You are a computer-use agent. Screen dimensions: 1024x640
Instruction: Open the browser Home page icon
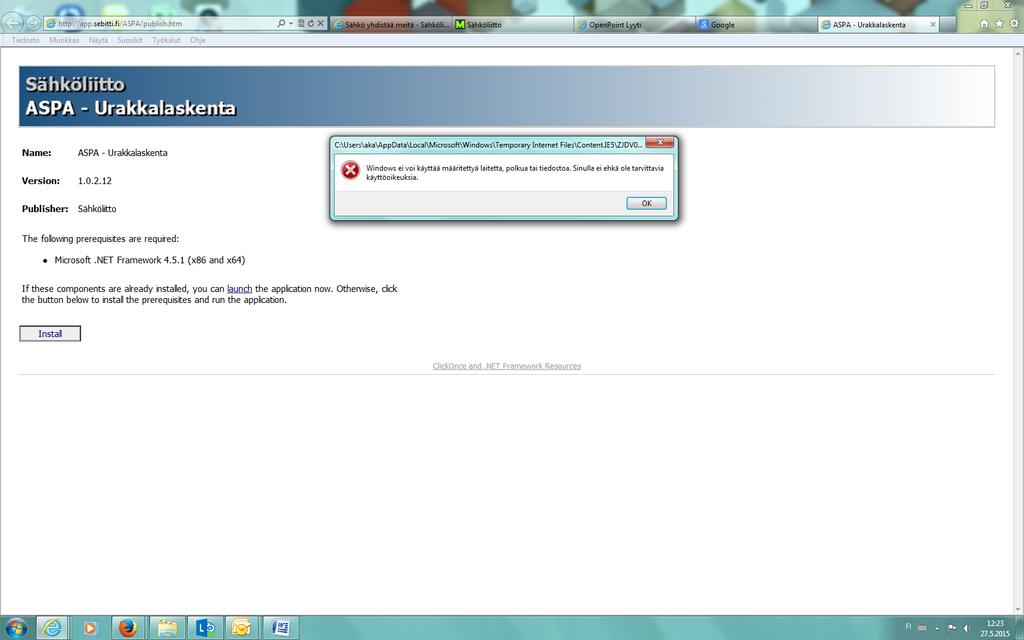pyautogui.click(x=984, y=24)
